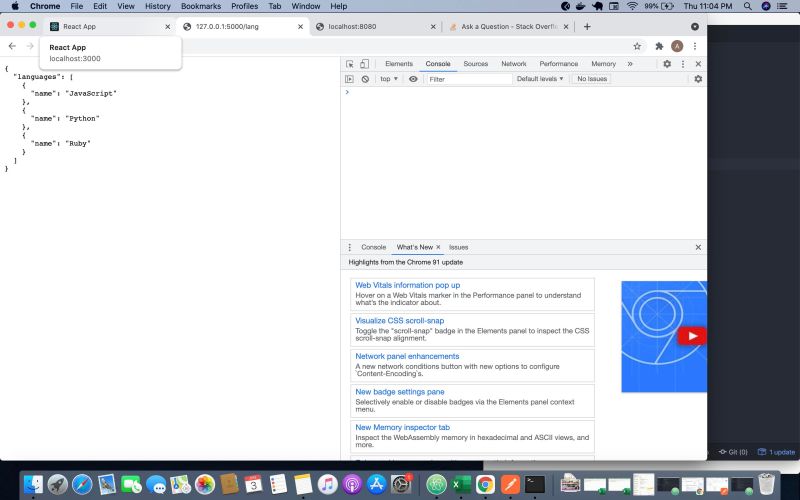This screenshot has height=500, width=800.
Task: Switch to the Performance tab
Action: [x=559, y=64]
